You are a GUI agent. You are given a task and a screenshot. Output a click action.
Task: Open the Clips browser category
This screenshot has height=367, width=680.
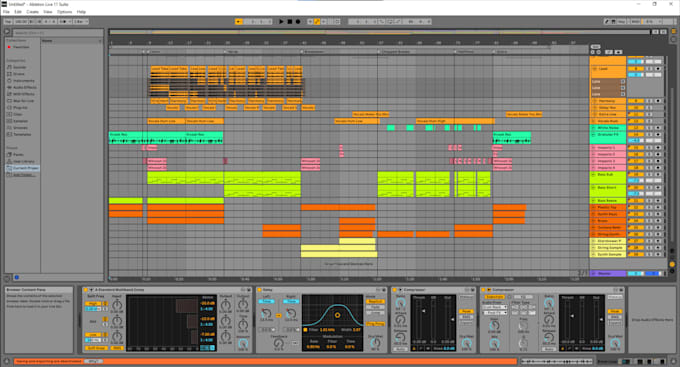pyautogui.click(x=17, y=114)
